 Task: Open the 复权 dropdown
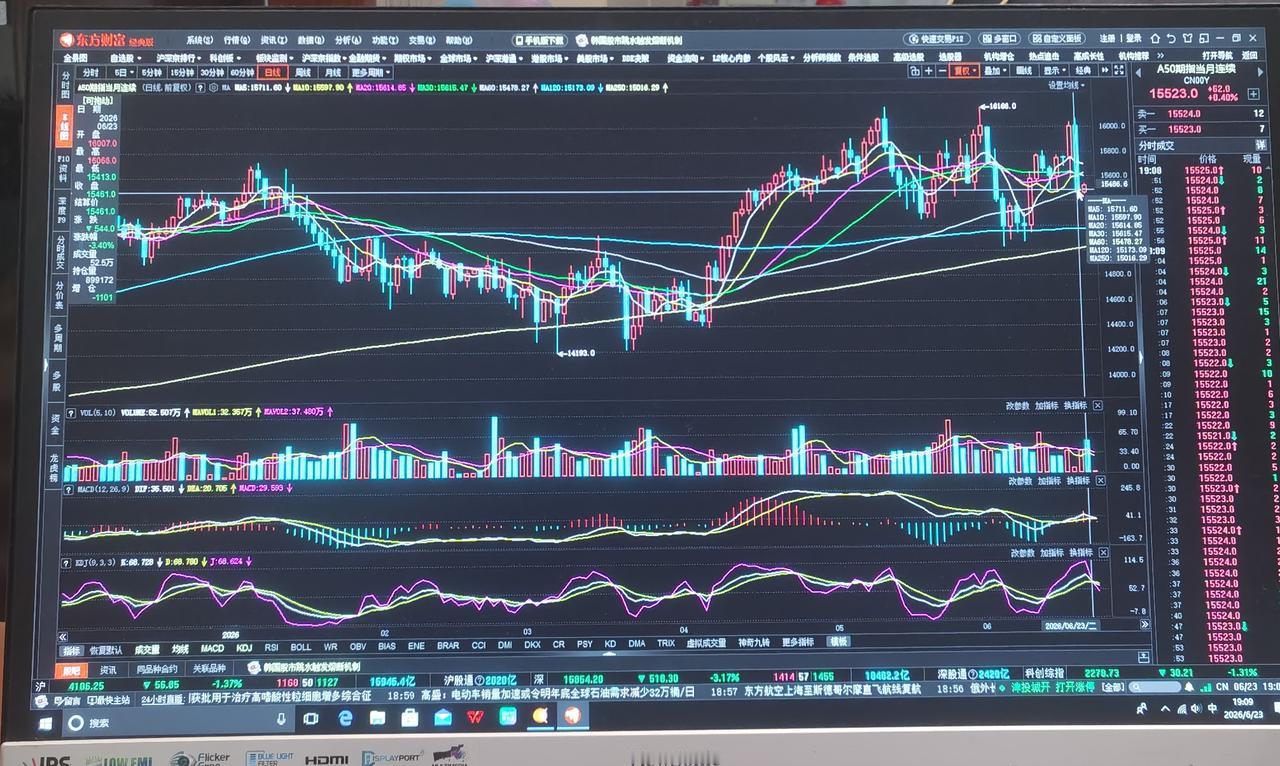[x=964, y=70]
